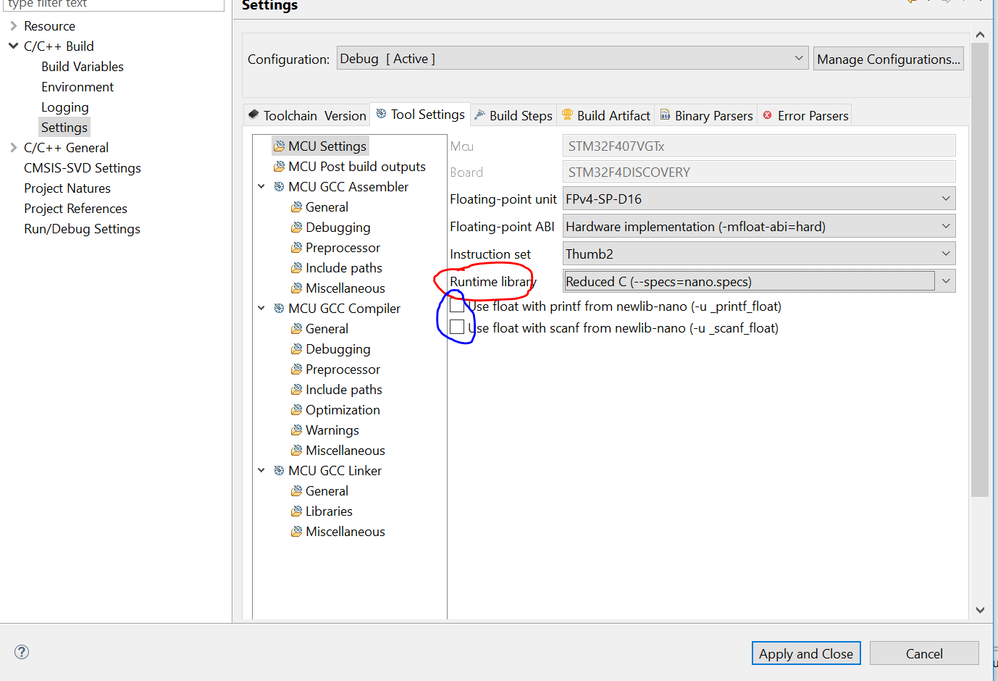The image size is (998, 681).
Task: Expand the C/C++ General node
Action: pyautogui.click(x=13, y=148)
